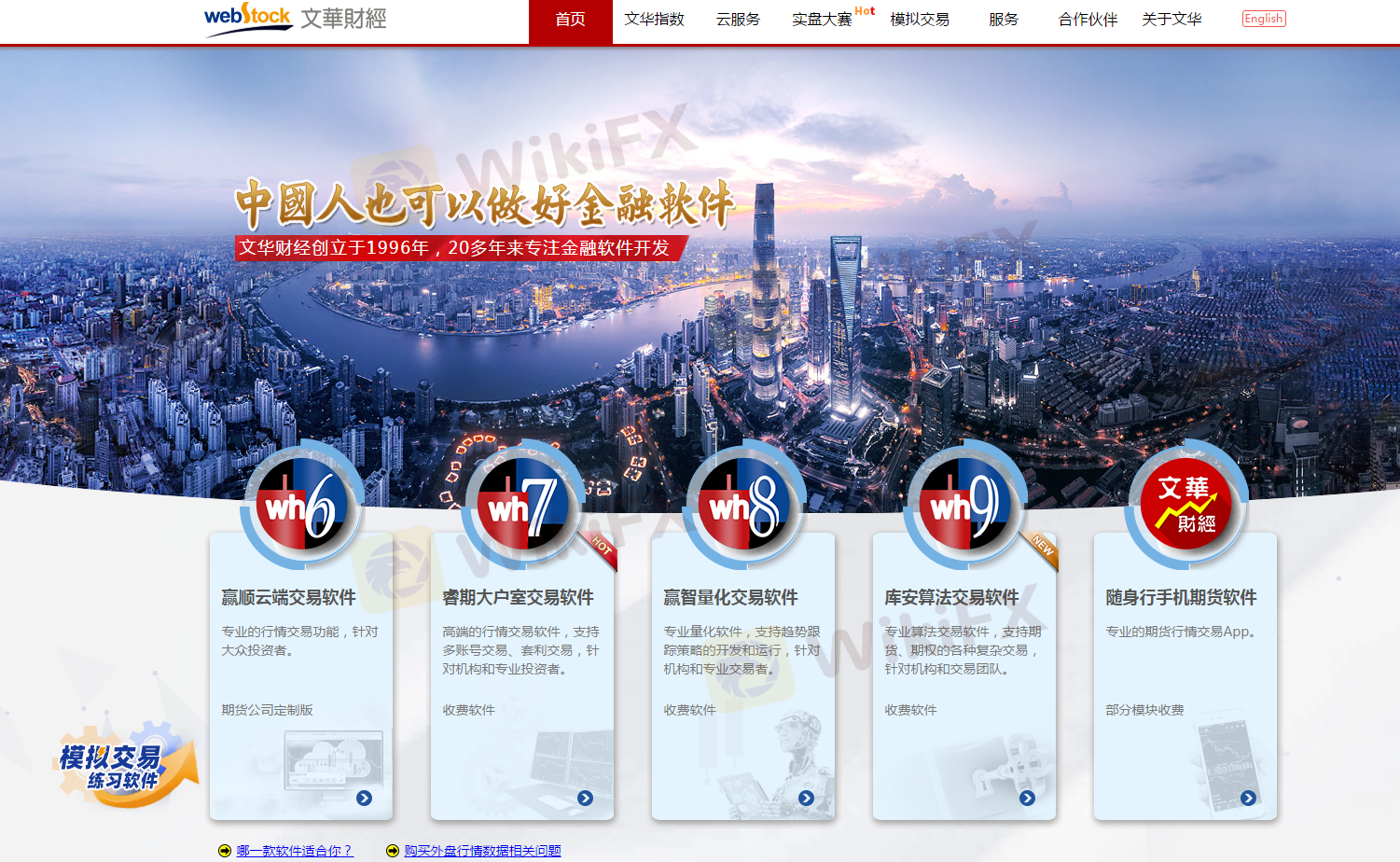Switch language with the English button
This screenshot has width=1400, height=862.
click(x=1263, y=19)
